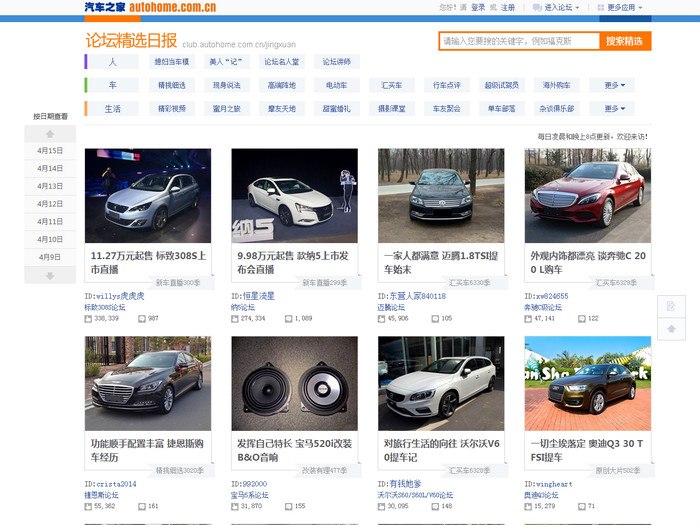Click the 登录 link in top bar

(x=478, y=7)
